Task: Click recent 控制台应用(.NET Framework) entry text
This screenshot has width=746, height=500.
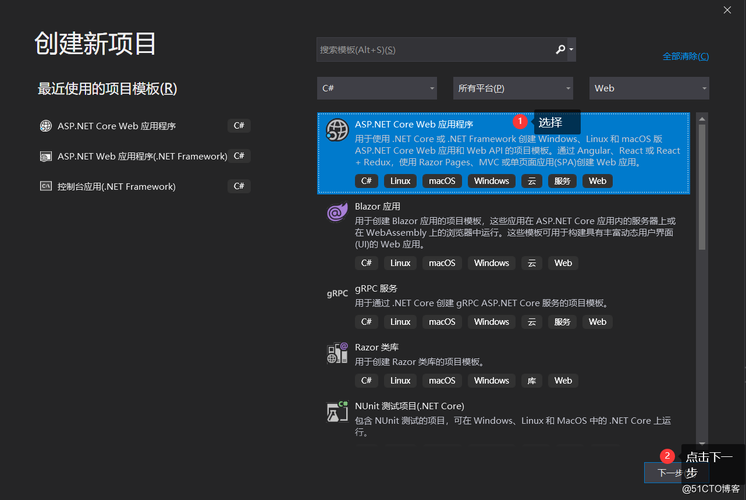Action: [x=117, y=186]
